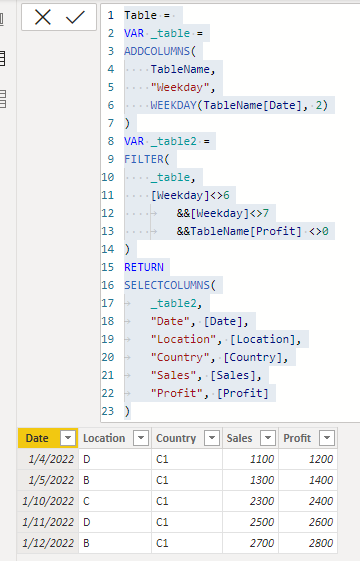Click the "Weekday" string on line 5
This screenshot has width=360, height=561.
pyautogui.click(x=180, y=87)
